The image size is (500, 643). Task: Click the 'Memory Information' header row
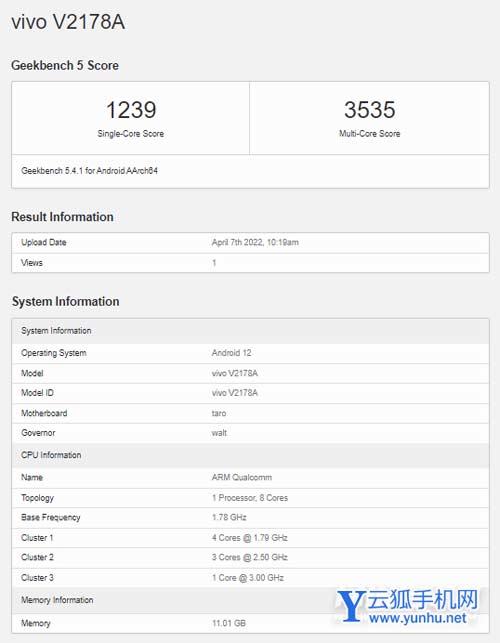pos(250,600)
